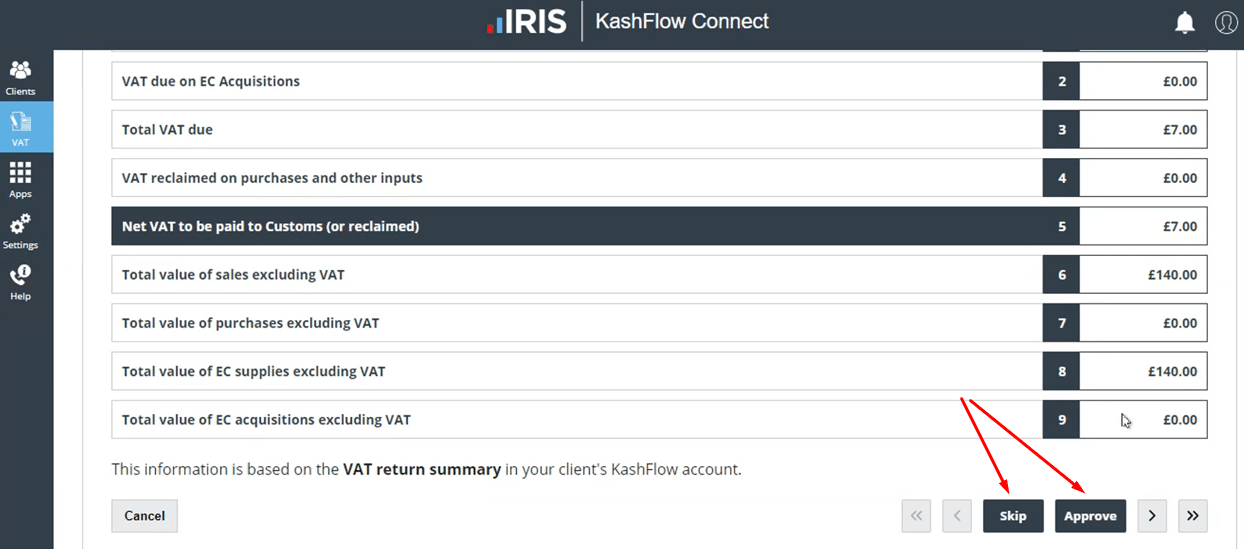Screen dimensions: 1244x549
Task: Select the box 6 total sales value field
Action: 1143,275
